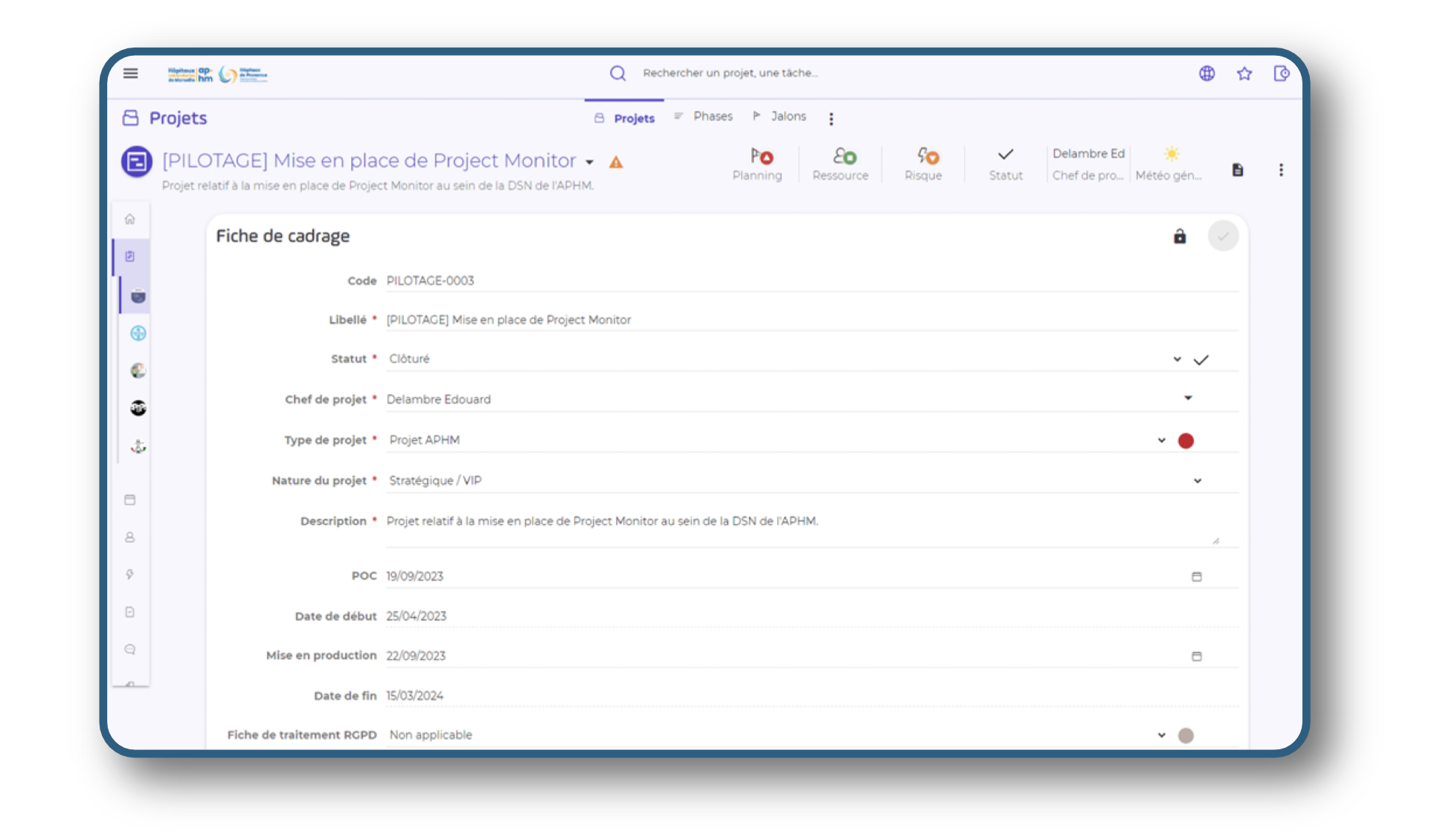Open the lightning bolt icon in sidebar
Image resolution: width=1440 pixels, height=840 pixels.
tap(130, 574)
